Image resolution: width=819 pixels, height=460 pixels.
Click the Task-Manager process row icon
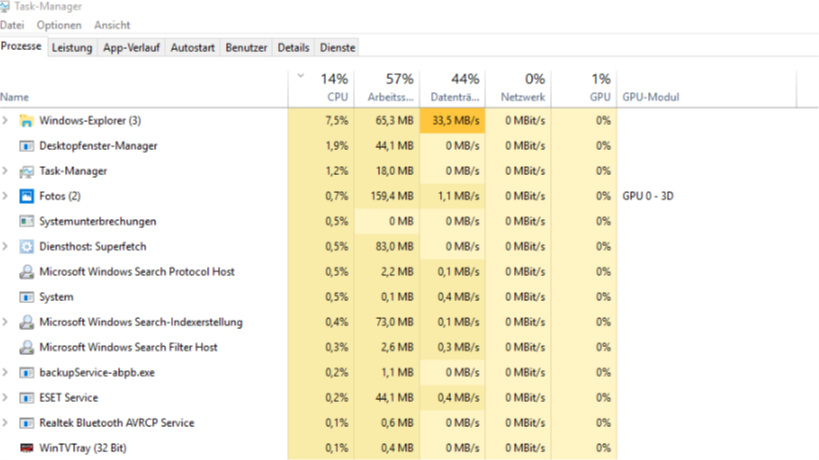pyautogui.click(x=26, y=171)
